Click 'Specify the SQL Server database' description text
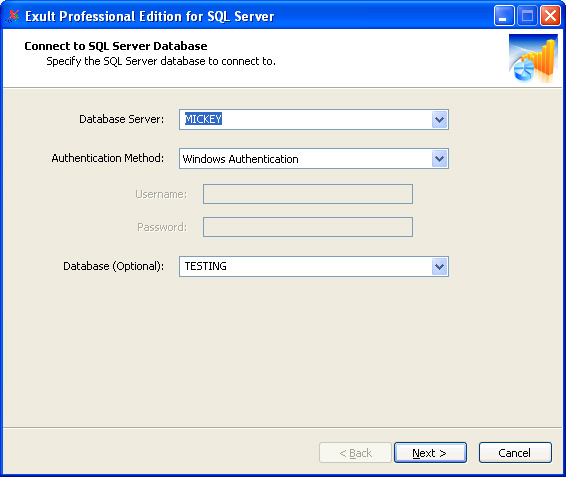 click(x=161, y=61)
